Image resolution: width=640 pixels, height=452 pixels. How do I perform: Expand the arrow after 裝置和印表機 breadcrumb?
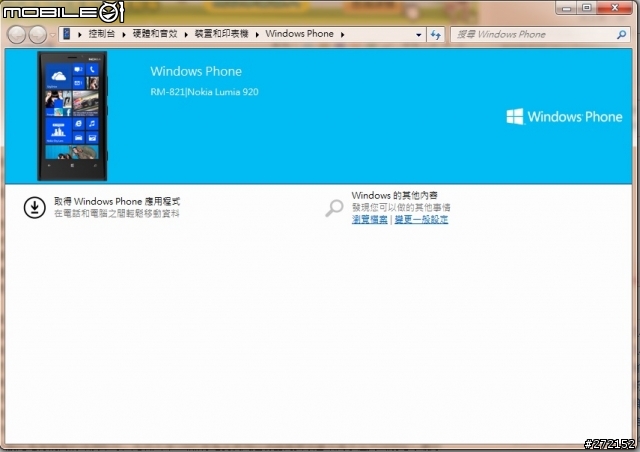(257, 35)
